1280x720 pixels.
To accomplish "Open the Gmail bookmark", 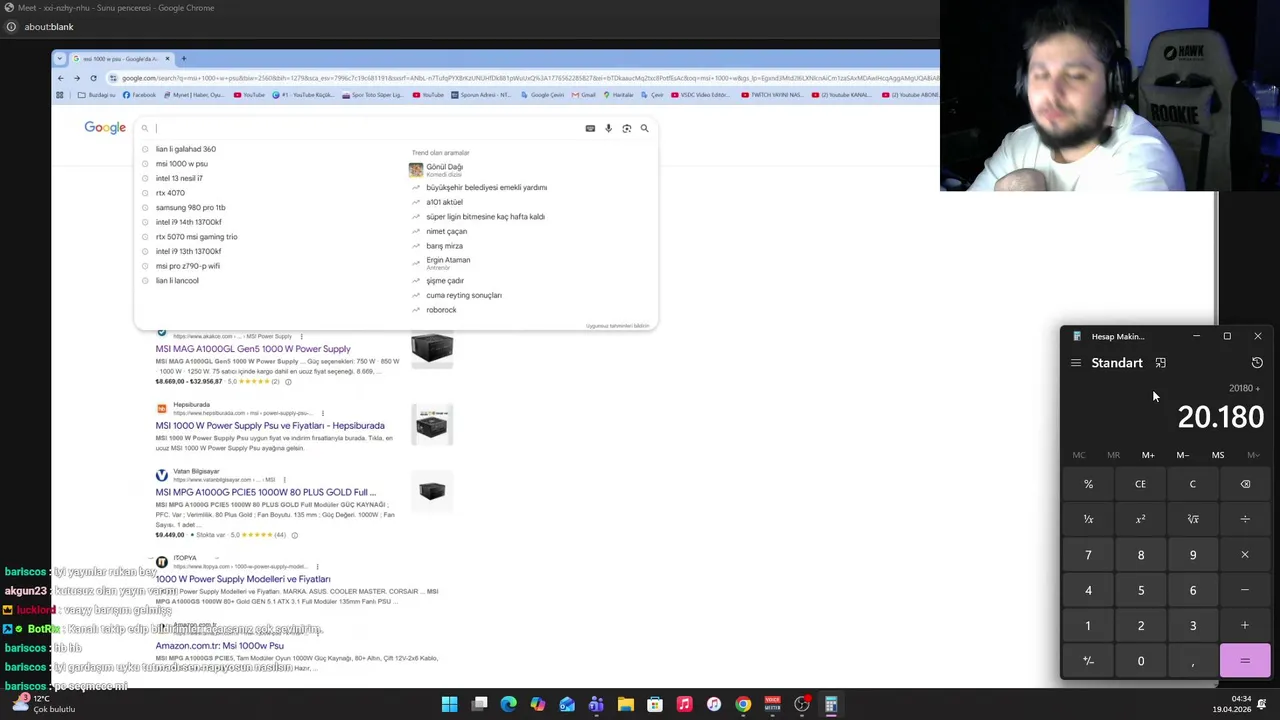I will coord(583,95).
